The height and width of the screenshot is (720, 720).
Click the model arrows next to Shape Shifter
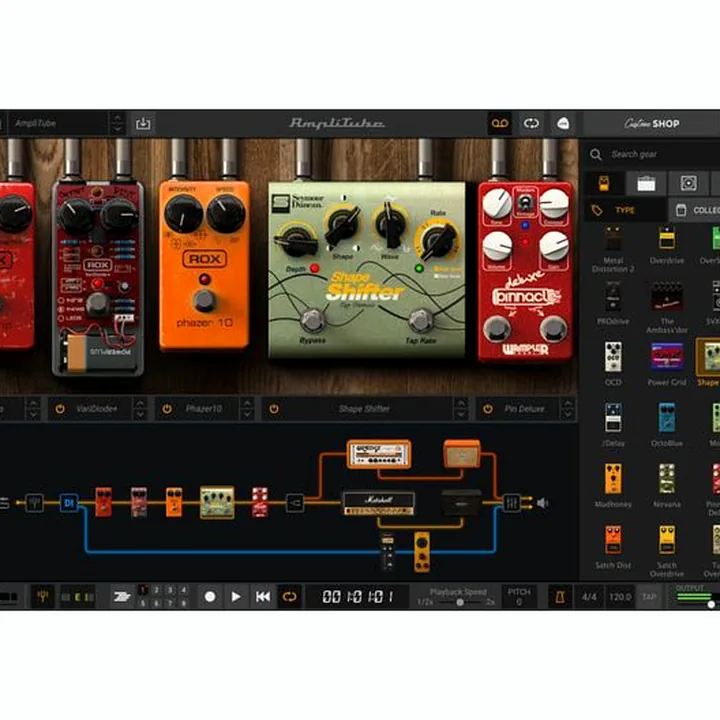(461, 409)
